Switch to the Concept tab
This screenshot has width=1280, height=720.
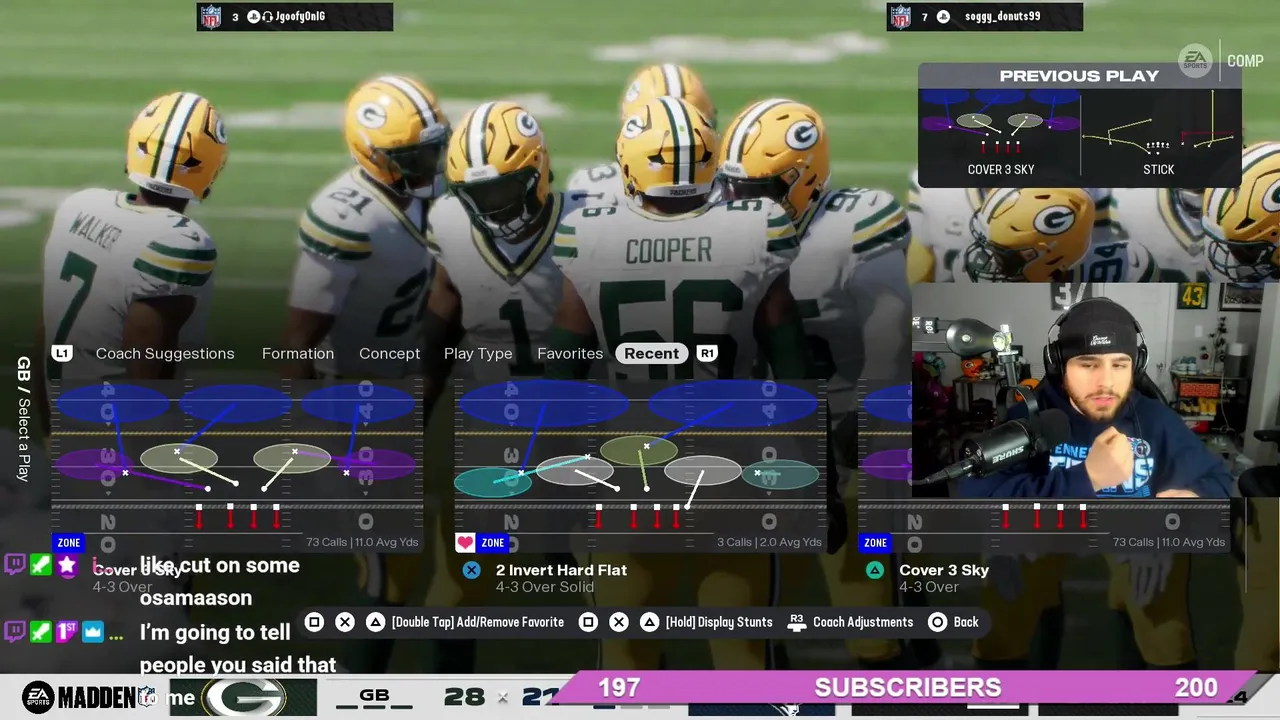pyautogui.click(x=390, y=353)
